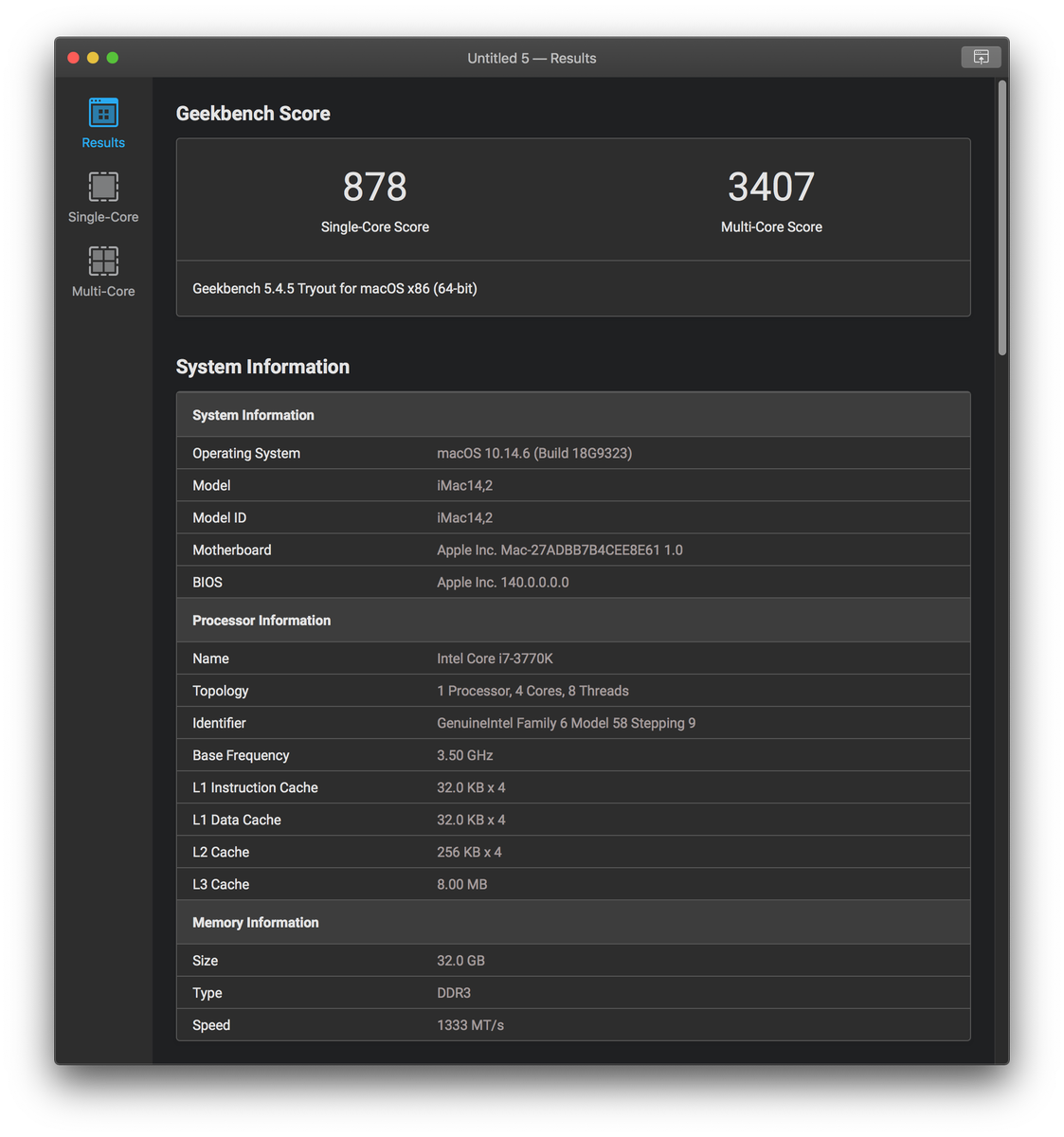Screen dimensions: 1064x1137
Task: Select the Multi-Core chip icon
Action: (x=103, y=261)
